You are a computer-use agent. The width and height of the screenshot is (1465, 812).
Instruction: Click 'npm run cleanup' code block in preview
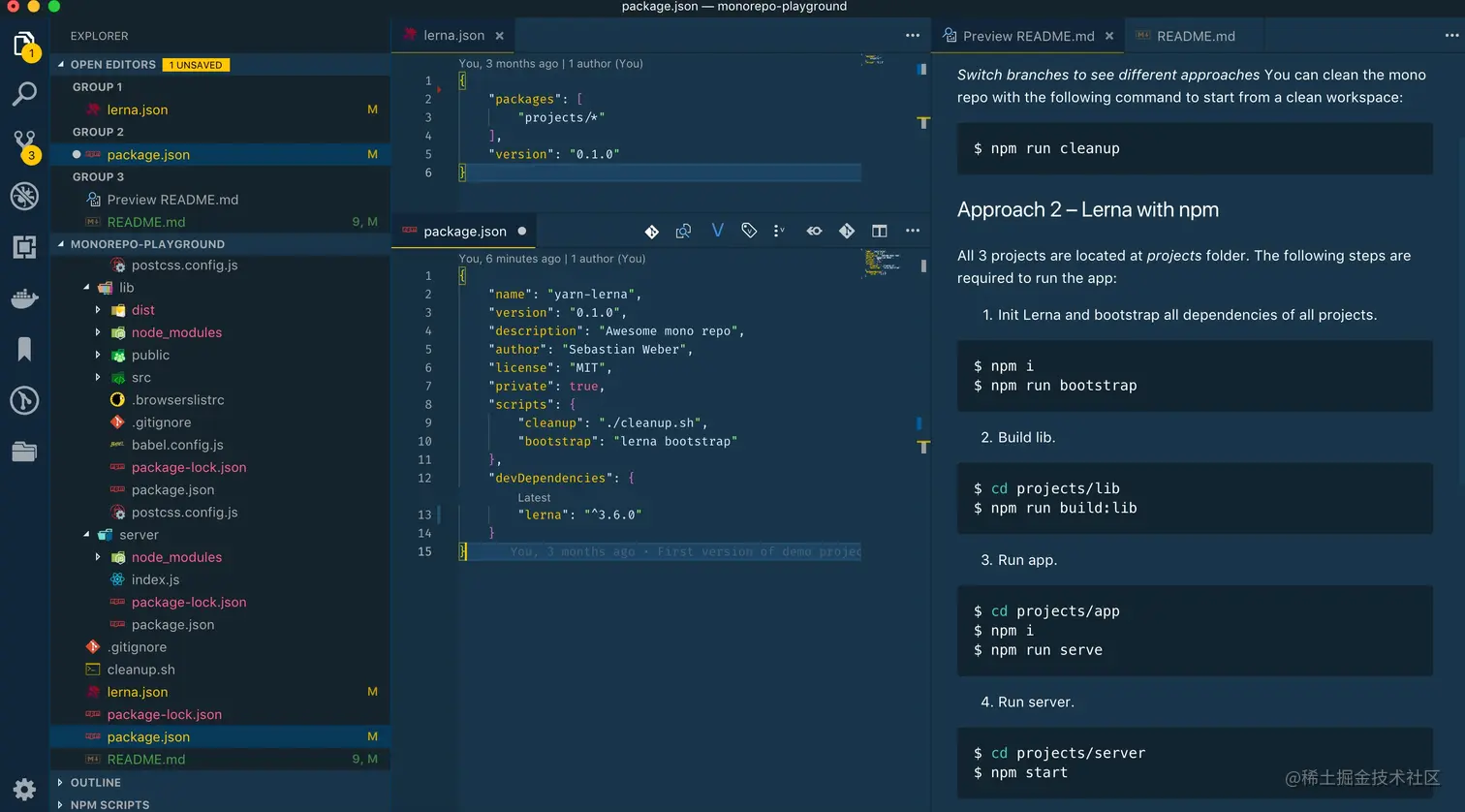[x=1195, y=148]
